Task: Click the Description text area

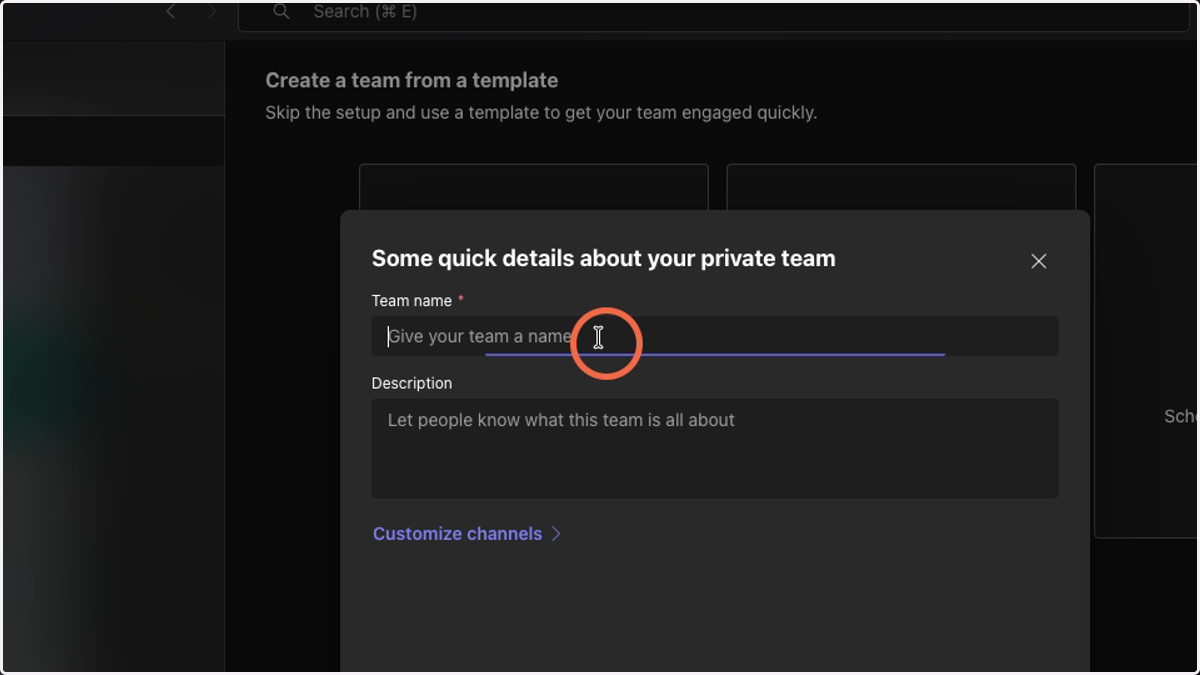Action: pyautogui.click(x=715, y=448)
